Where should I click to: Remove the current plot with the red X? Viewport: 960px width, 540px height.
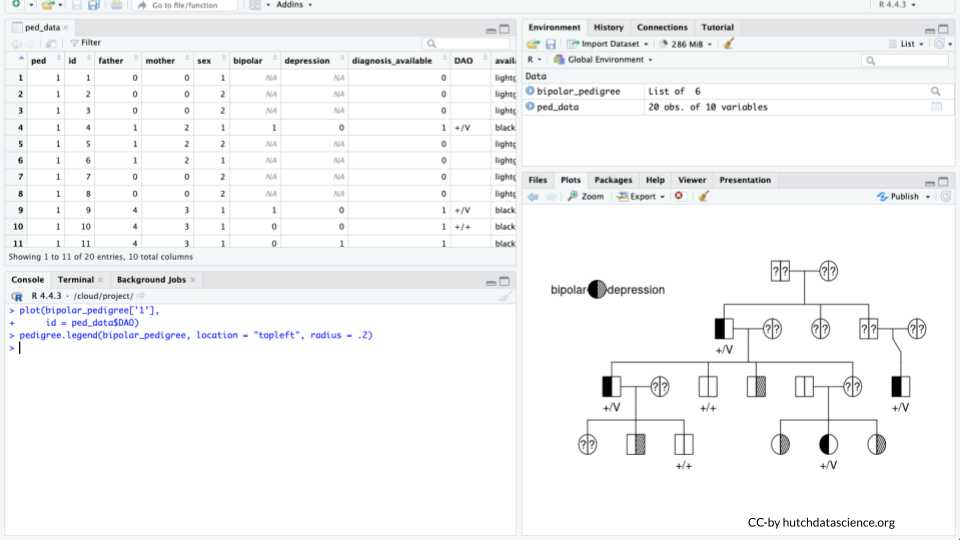pyautogui.click(x=678, y=196)
